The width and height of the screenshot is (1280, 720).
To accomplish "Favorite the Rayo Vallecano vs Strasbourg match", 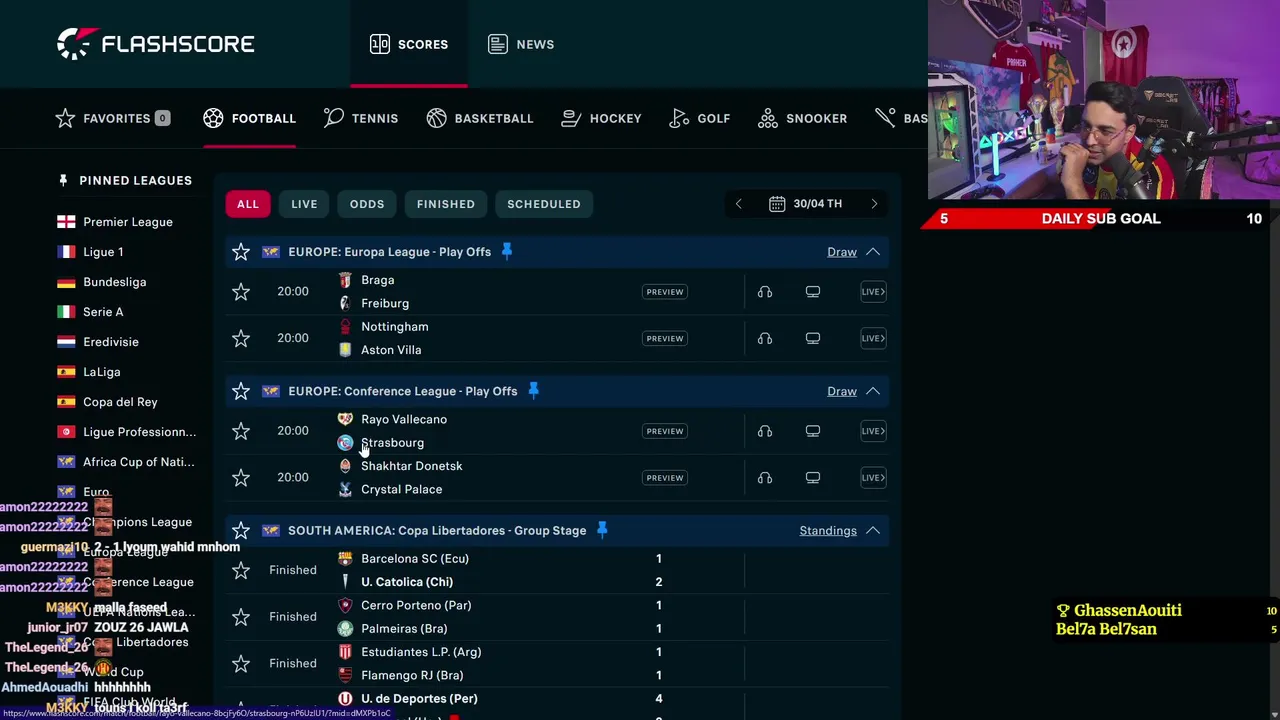I will point(241,431).
